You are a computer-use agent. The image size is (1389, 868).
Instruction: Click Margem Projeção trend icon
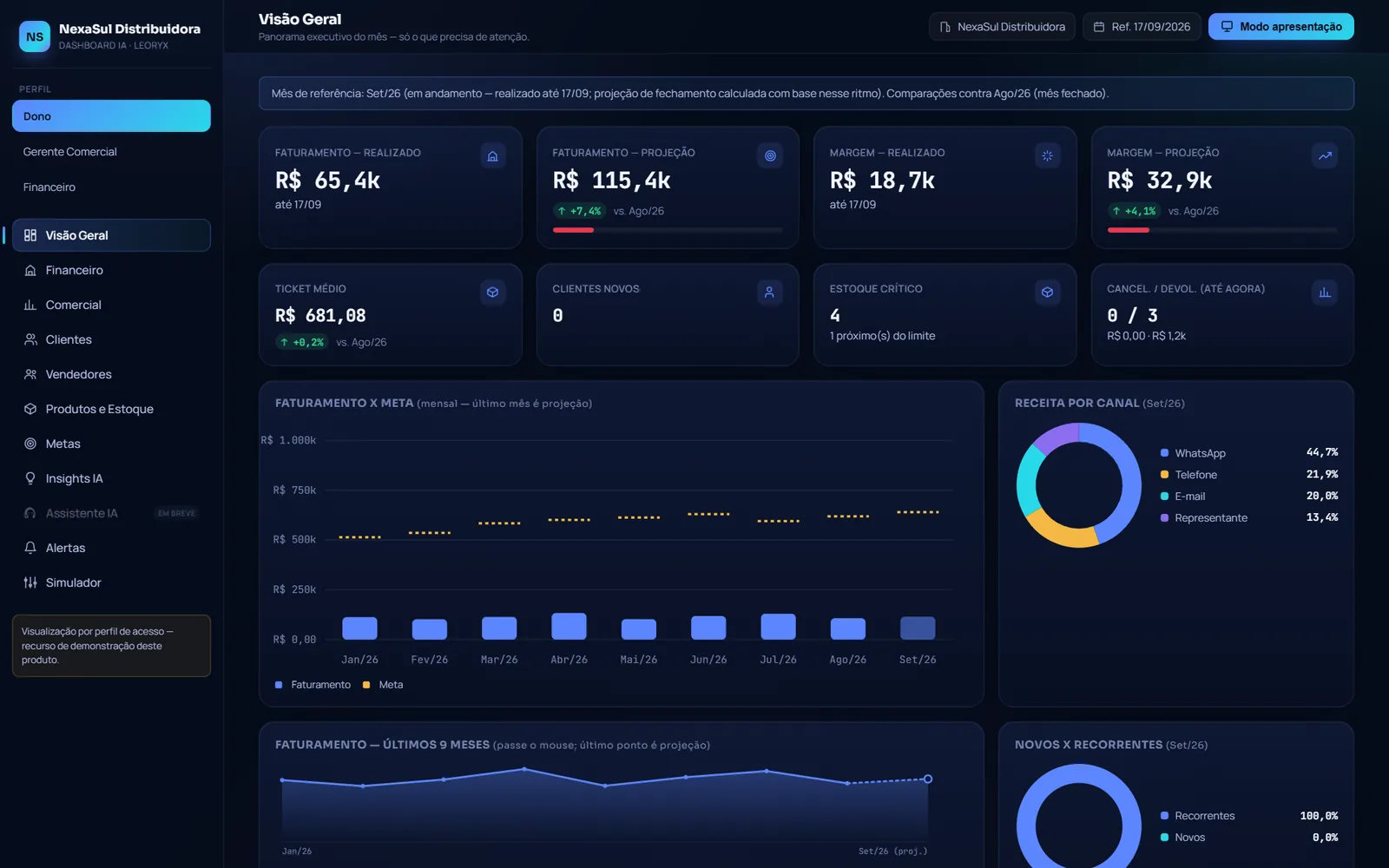click(1325, 156)
